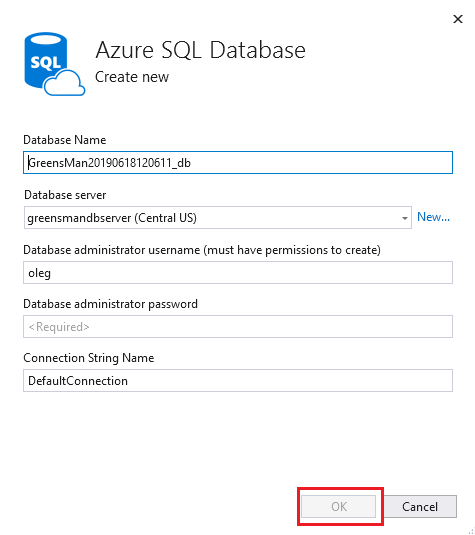The image size is (475, 535).
Task: Click the blue SQL cylinder icon
Action: pyautogui.click(x=45, y=58)
